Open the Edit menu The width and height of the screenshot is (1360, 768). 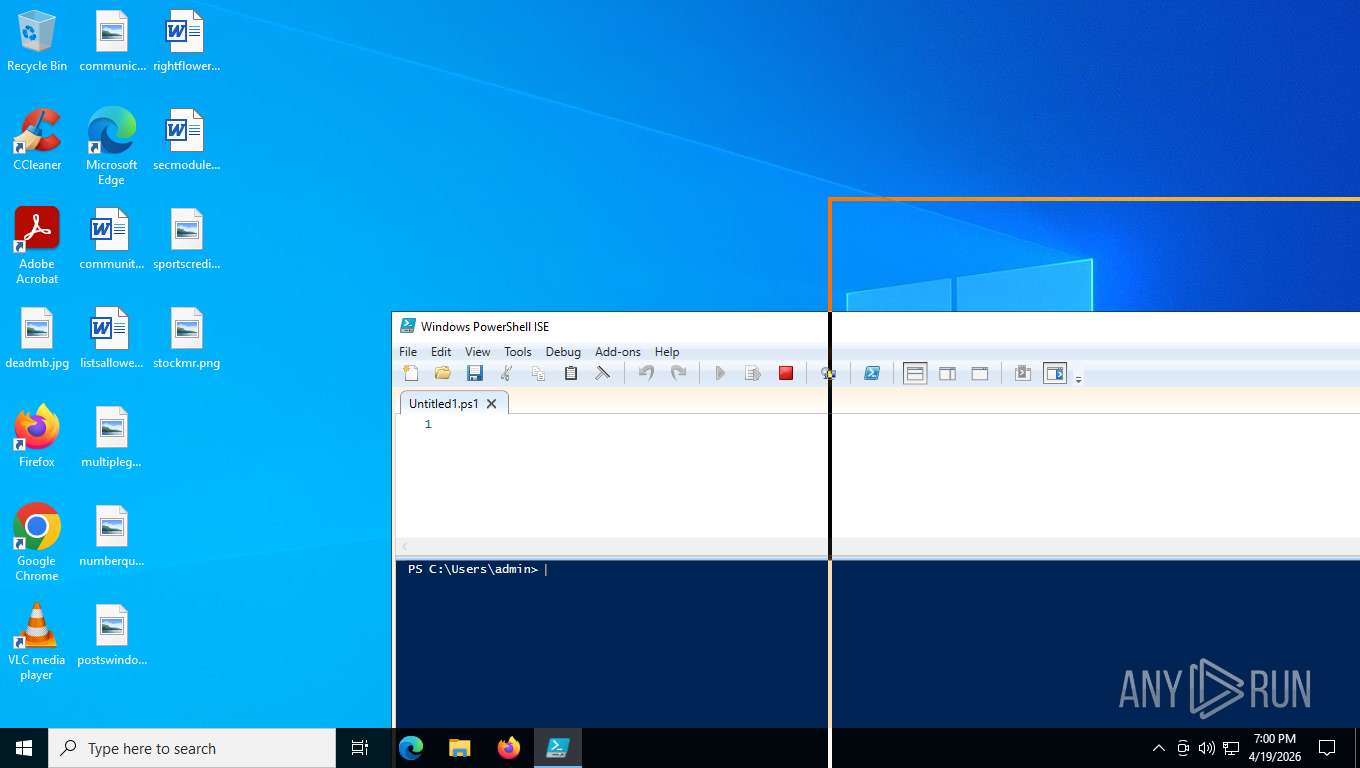[x=441, y=352]
